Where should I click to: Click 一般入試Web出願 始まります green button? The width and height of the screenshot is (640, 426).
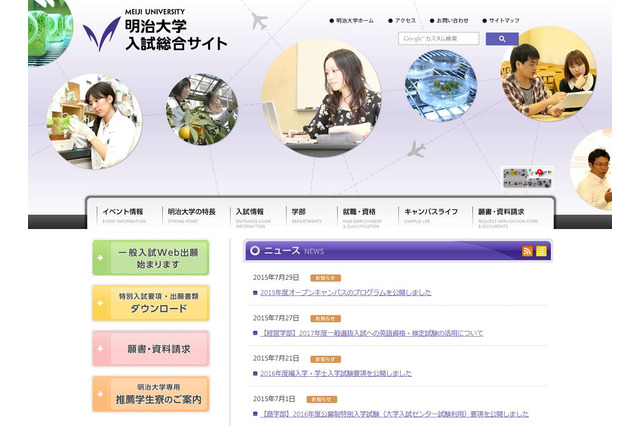tap(151, 258)
